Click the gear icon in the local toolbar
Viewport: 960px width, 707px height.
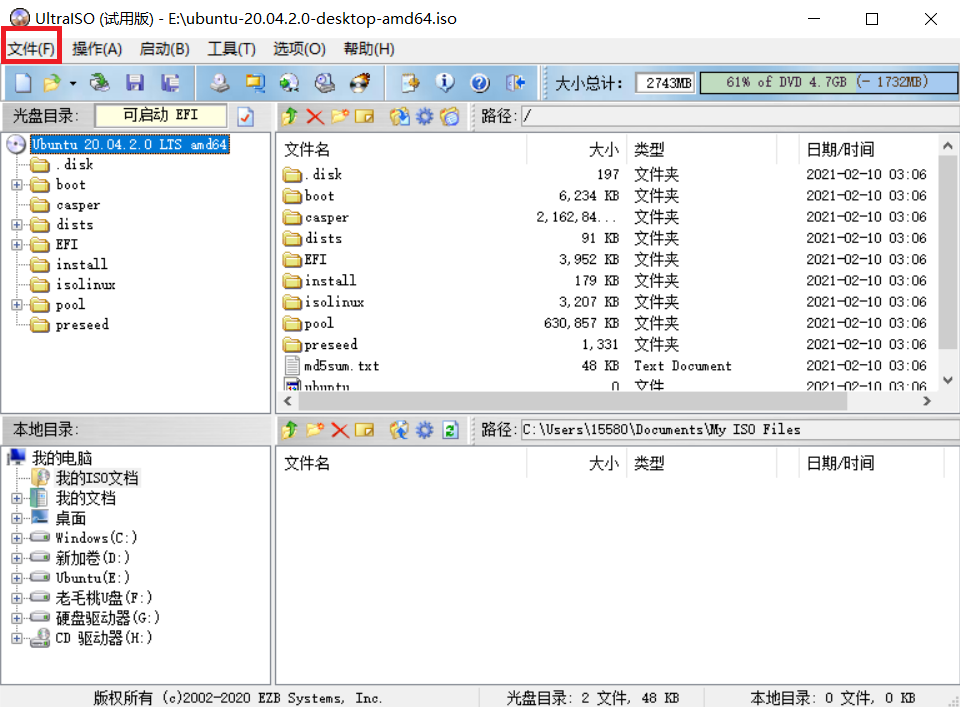pyautogui.click(x=424, y=430)
